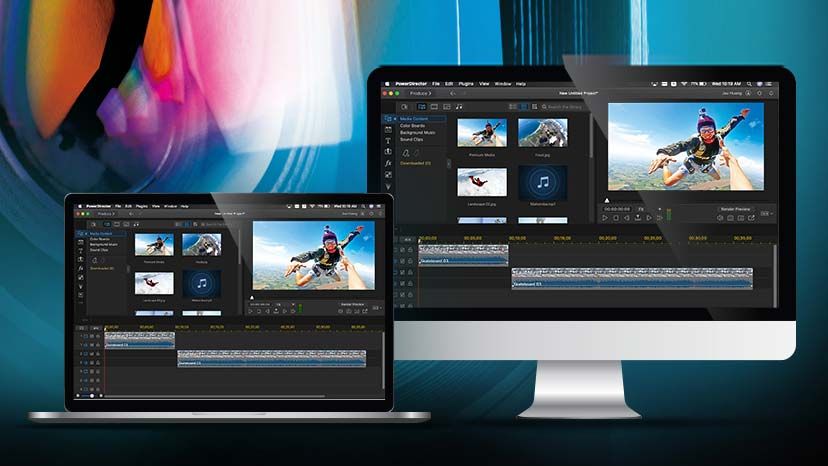Open Window menu on iMac
The image size is (828, 466).
(x=503, y=84)
